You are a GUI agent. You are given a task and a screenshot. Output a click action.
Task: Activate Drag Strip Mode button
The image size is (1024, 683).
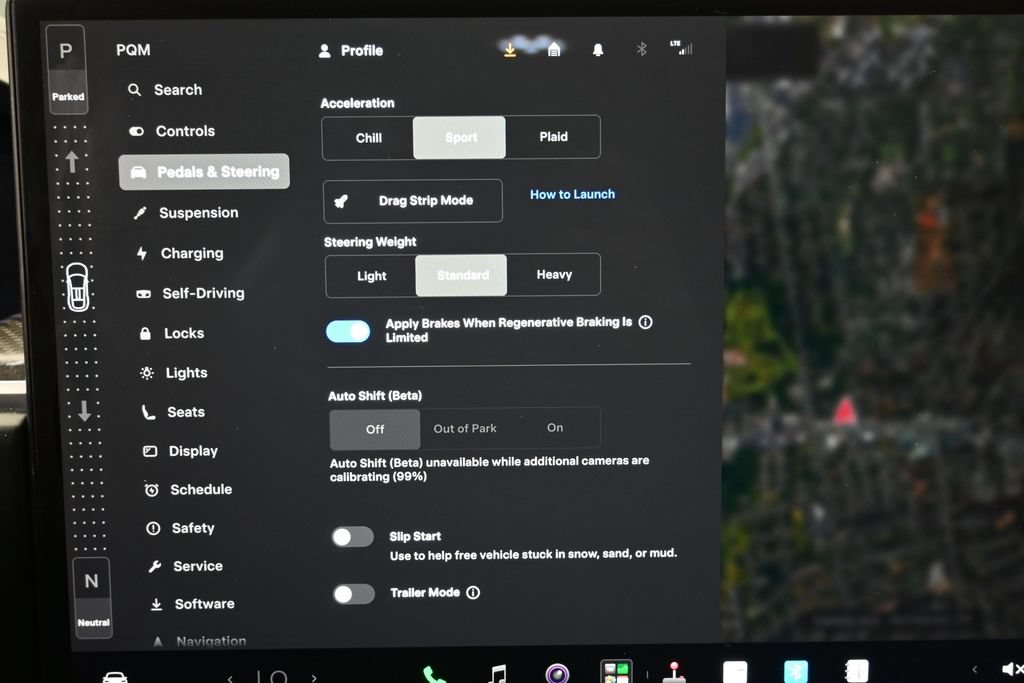(x=413, y=200)
